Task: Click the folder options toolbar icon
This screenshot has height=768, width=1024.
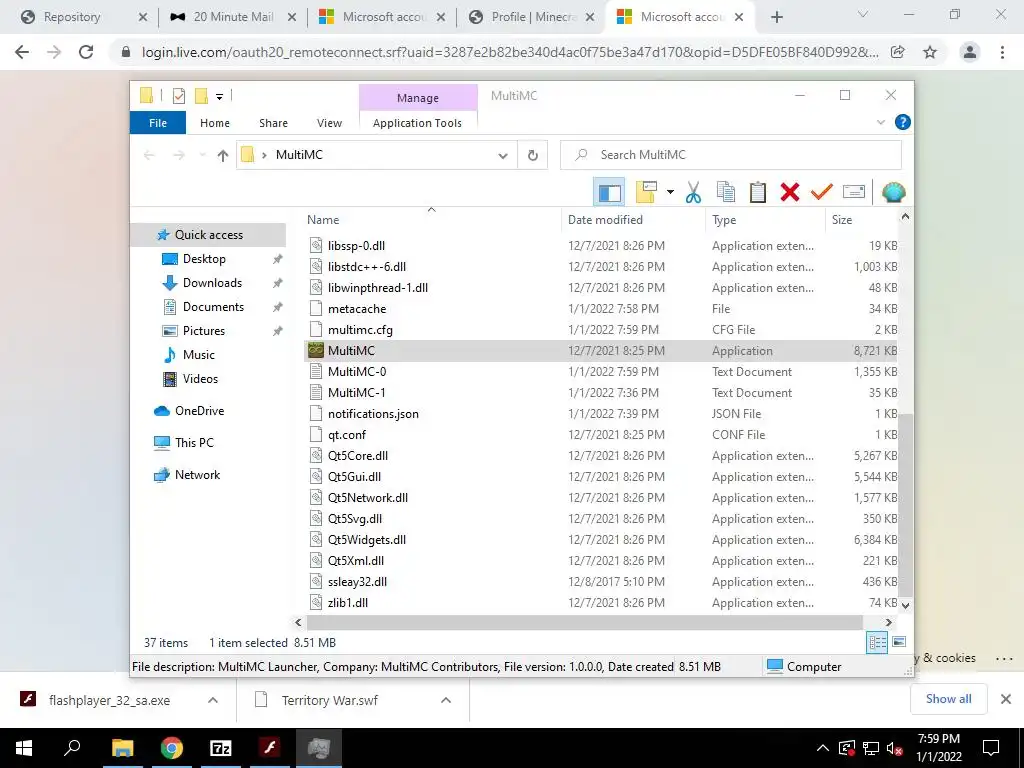Action: [646, 192]
